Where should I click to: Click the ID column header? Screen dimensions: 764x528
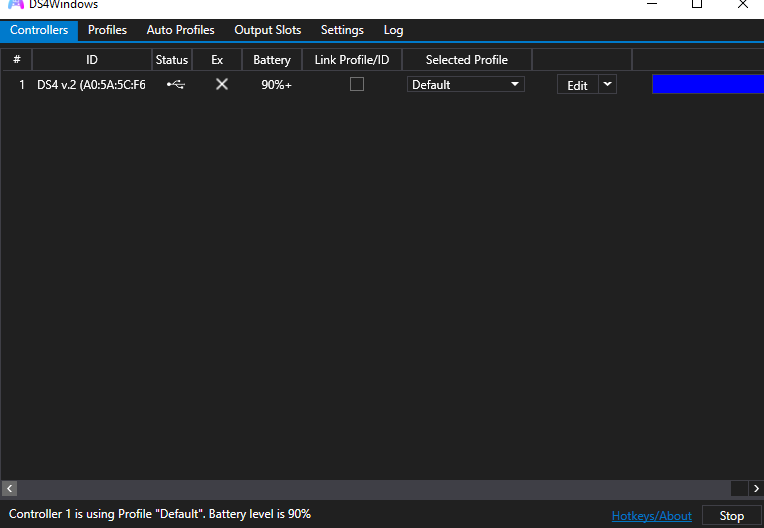coord(92,60)
